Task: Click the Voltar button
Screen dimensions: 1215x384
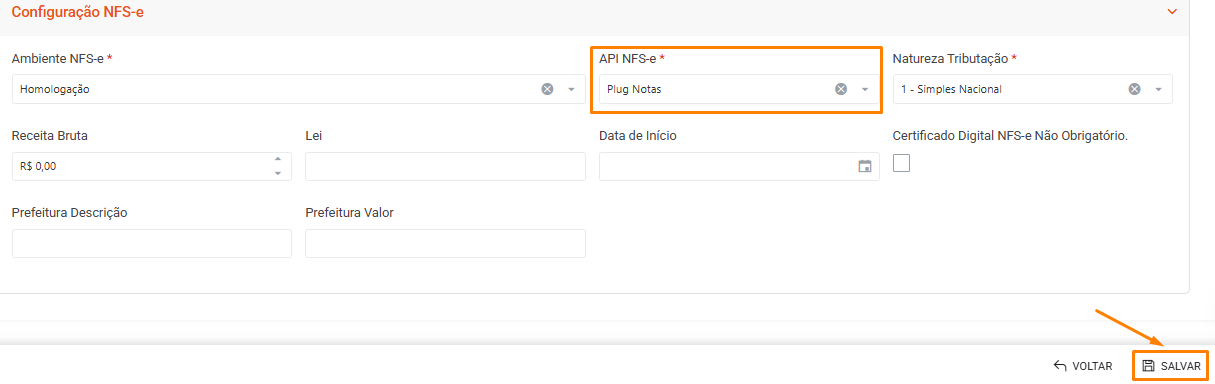Action: pos(1083,366)
